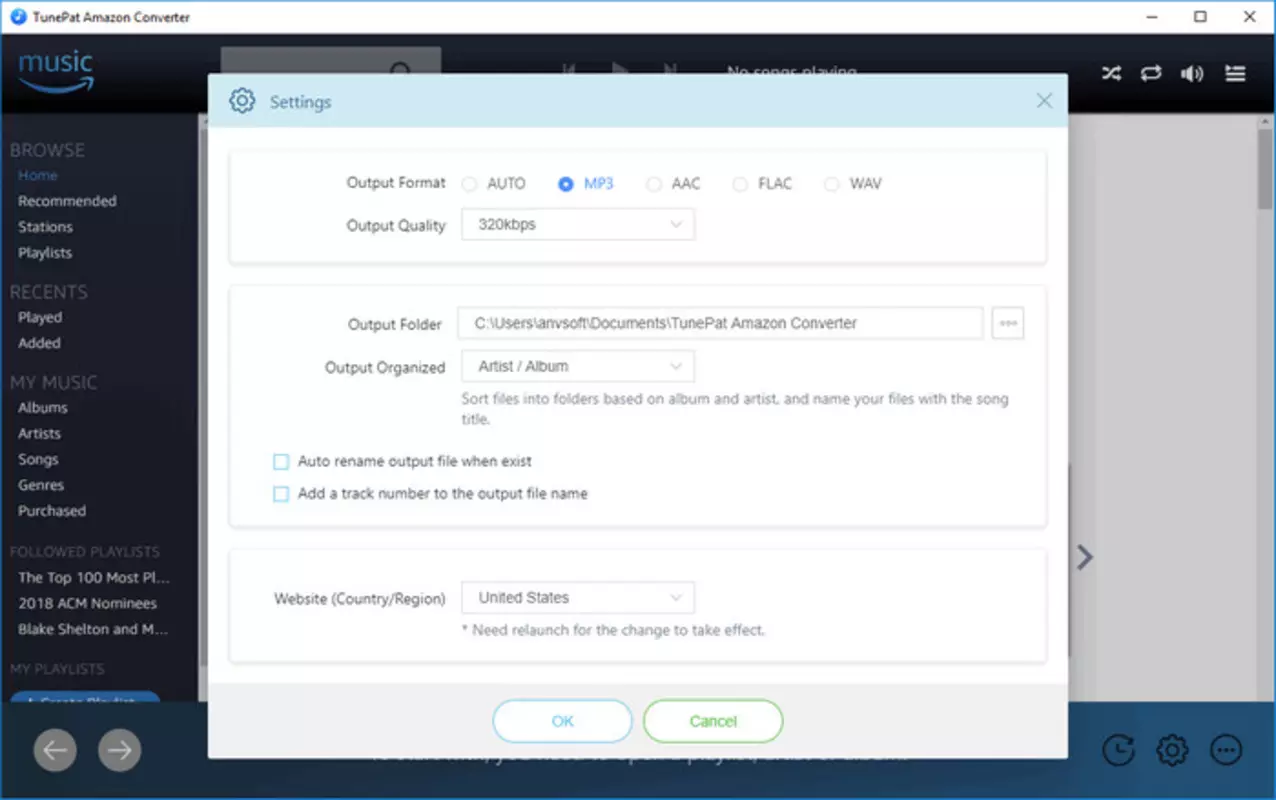Image resolution: width=1276 pixels, height=800 pixels.
Task: Click the Cancel button
Action: pyautogui.click(x=713, y=721)
